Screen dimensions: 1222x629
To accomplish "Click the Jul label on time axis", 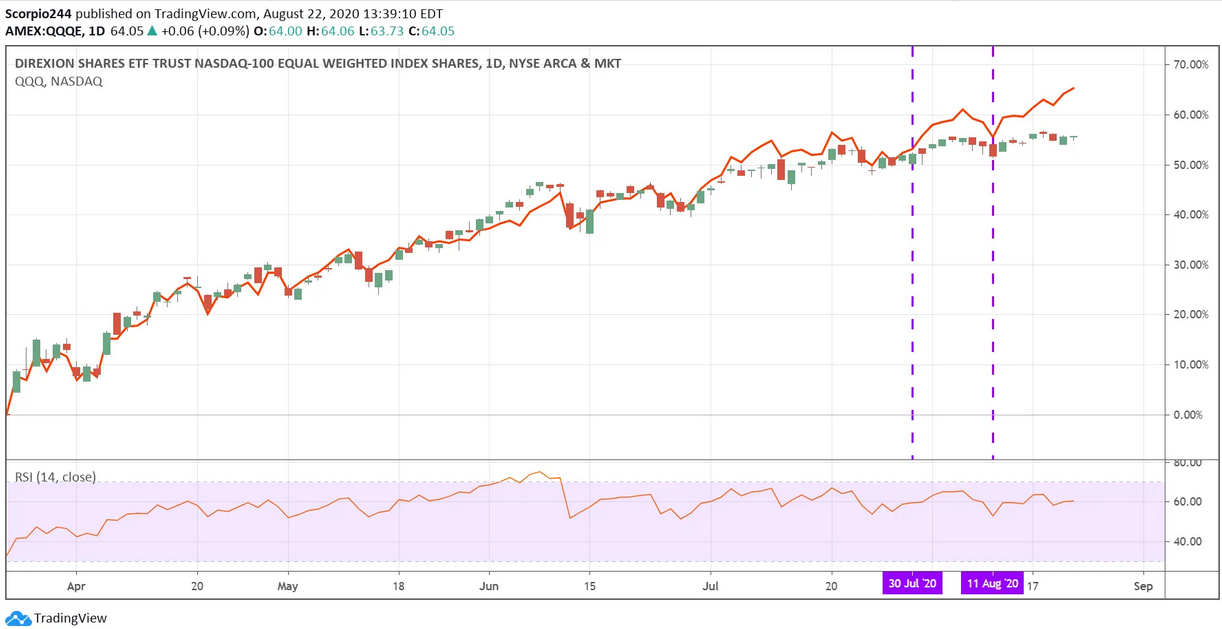I will tap(711, 585).
